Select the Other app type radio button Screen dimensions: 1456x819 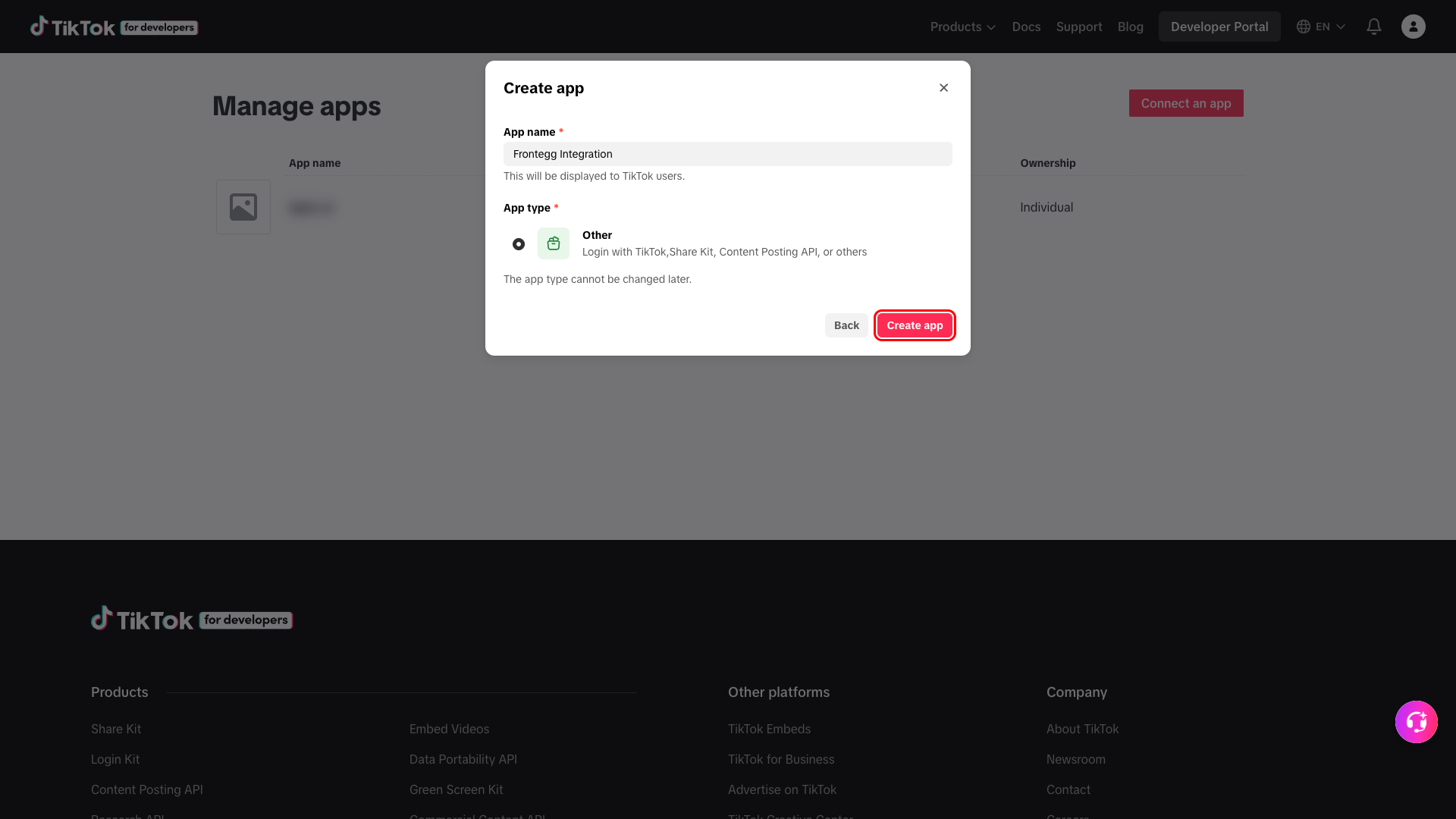click(519, 244)
